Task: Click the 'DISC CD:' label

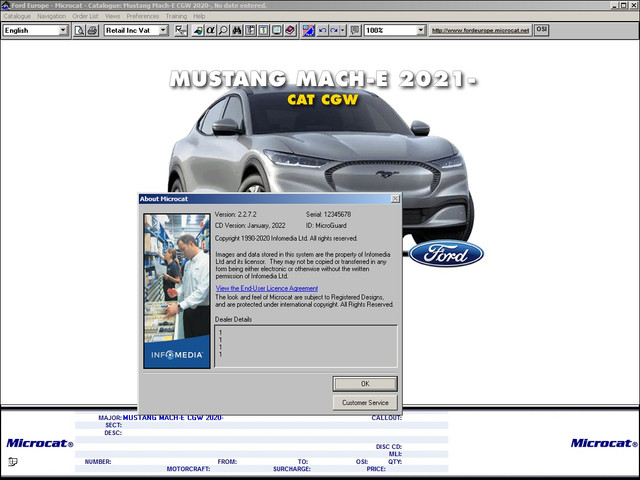Action: click(x=389, y=447)
